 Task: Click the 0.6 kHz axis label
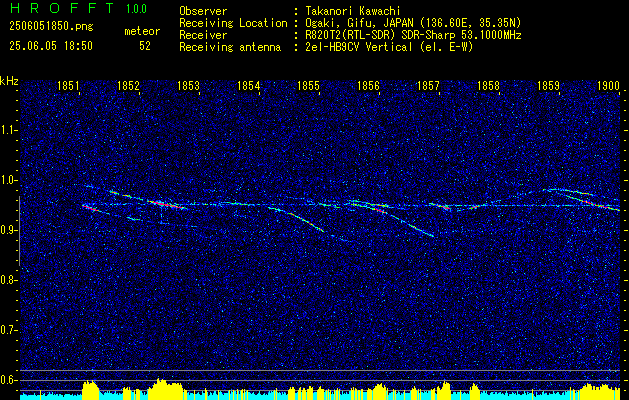pos(8,380)
